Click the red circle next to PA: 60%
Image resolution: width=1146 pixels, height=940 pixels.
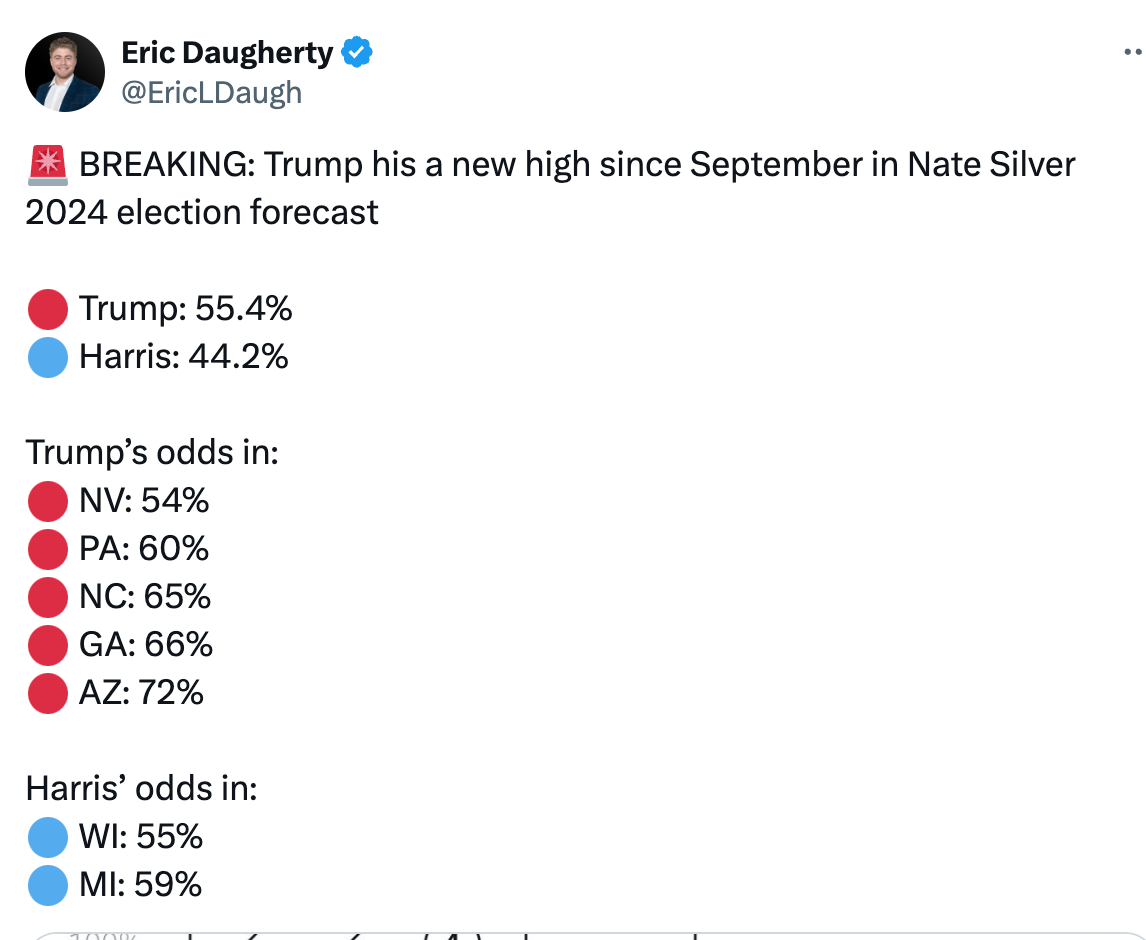click(x=47, y=549)
